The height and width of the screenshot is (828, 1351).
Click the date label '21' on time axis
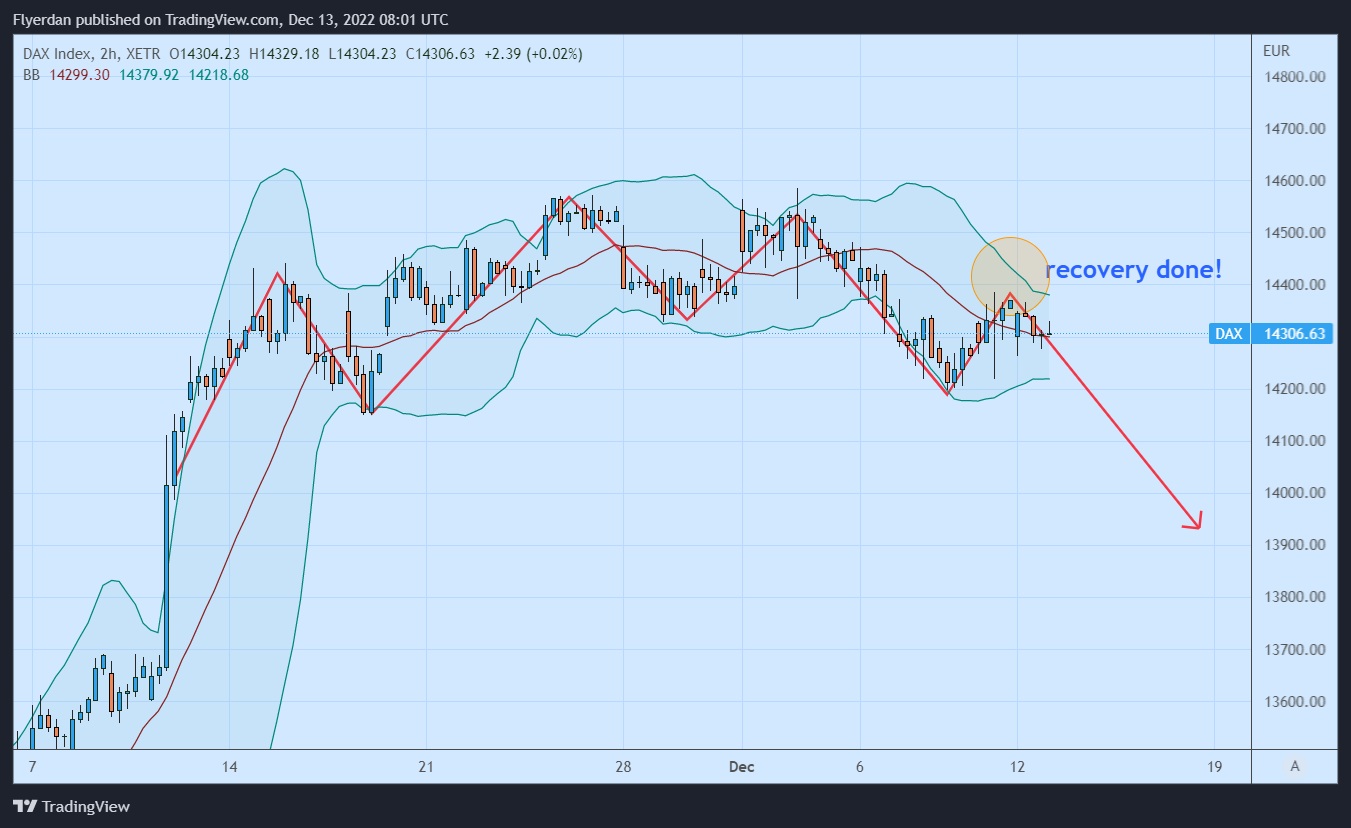tap(426, 767)
